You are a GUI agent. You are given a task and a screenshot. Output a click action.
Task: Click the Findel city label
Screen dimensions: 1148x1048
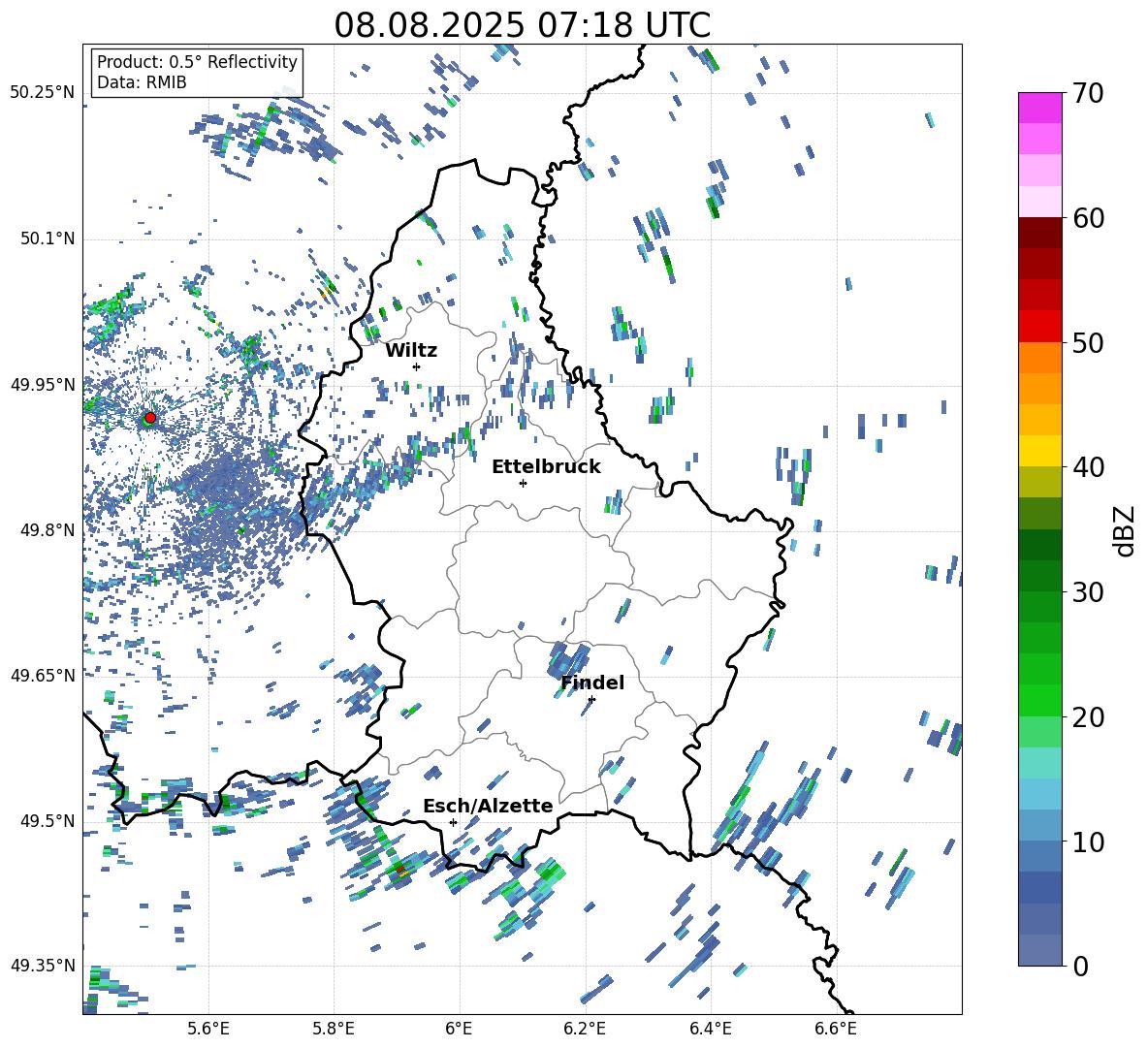tap(592, 683)
